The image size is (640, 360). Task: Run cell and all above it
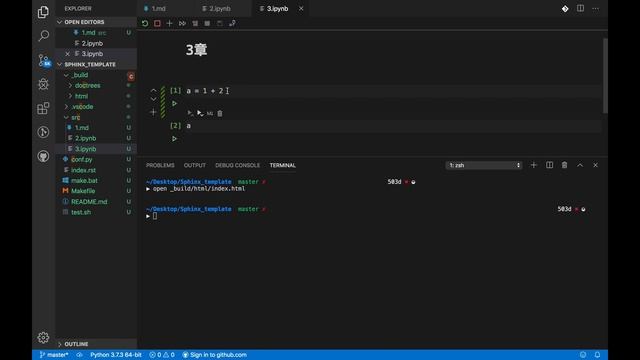[x=190, y=113]
